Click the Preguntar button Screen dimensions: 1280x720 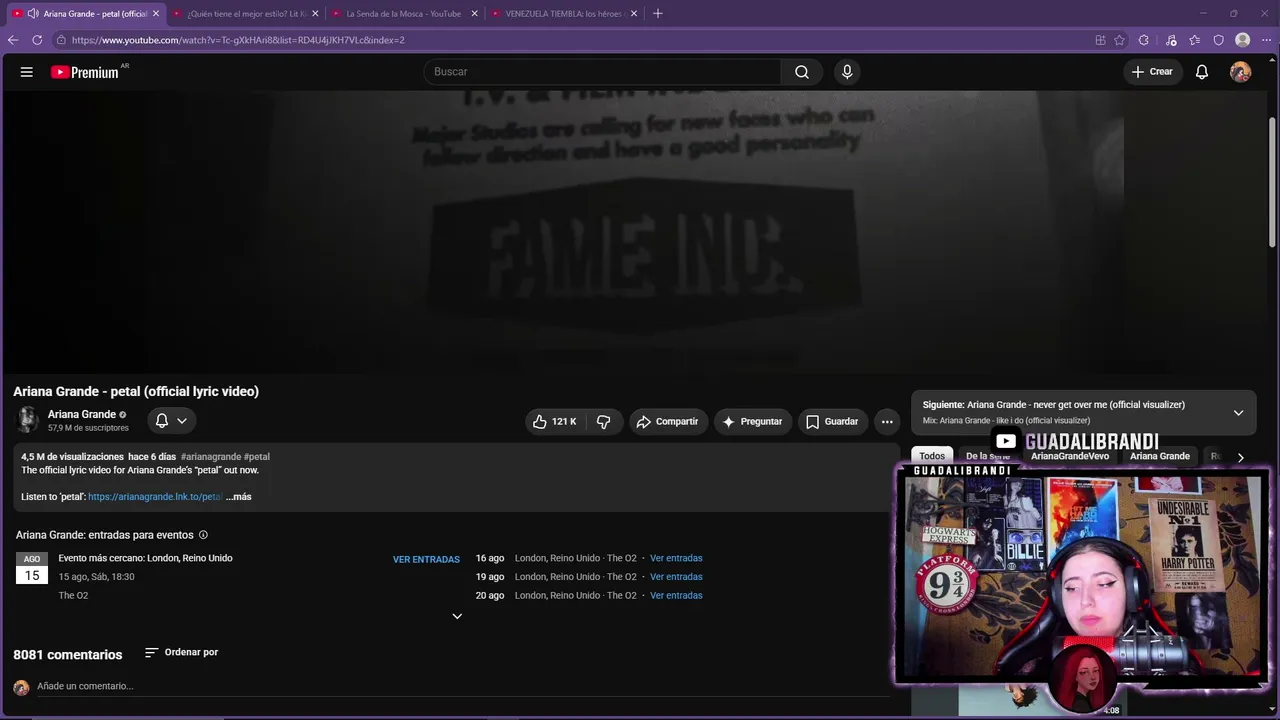coord(753,422)
